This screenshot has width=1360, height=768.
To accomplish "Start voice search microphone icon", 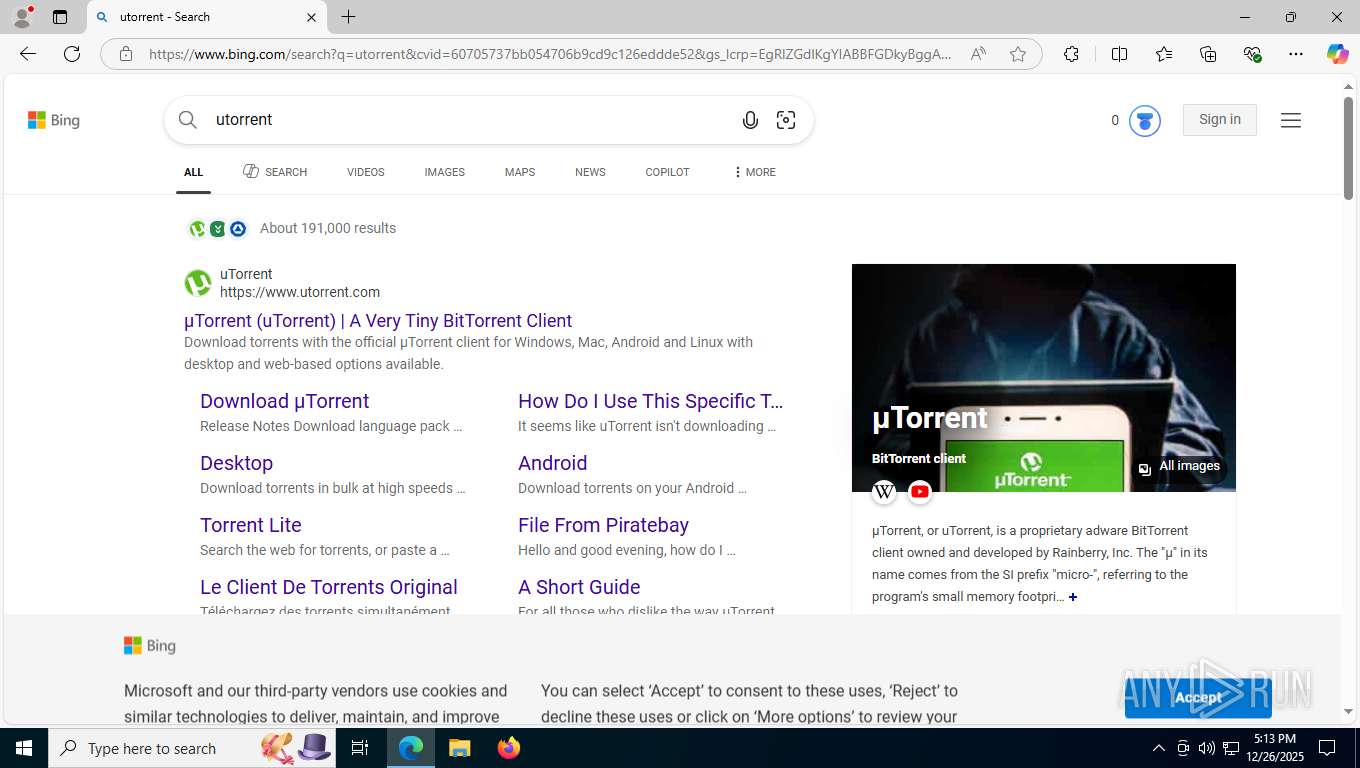I will click(750, 120).
